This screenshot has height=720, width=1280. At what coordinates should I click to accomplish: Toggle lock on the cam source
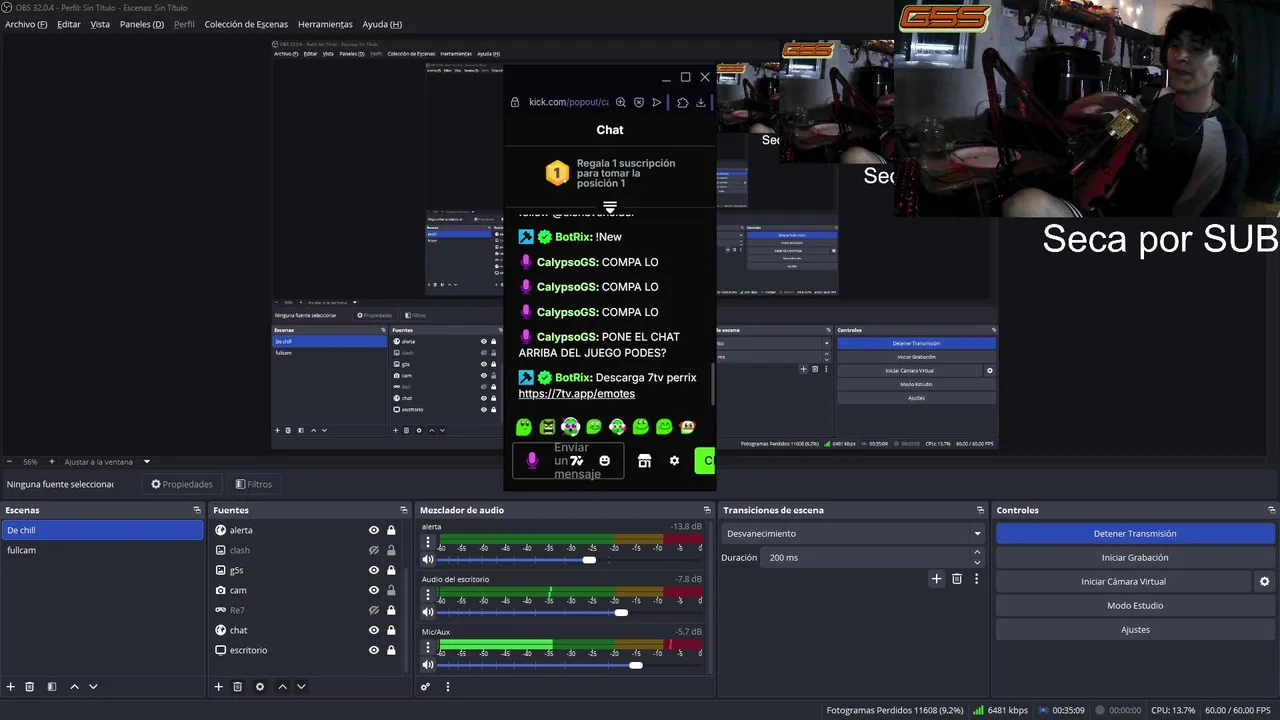click(391, 590)
